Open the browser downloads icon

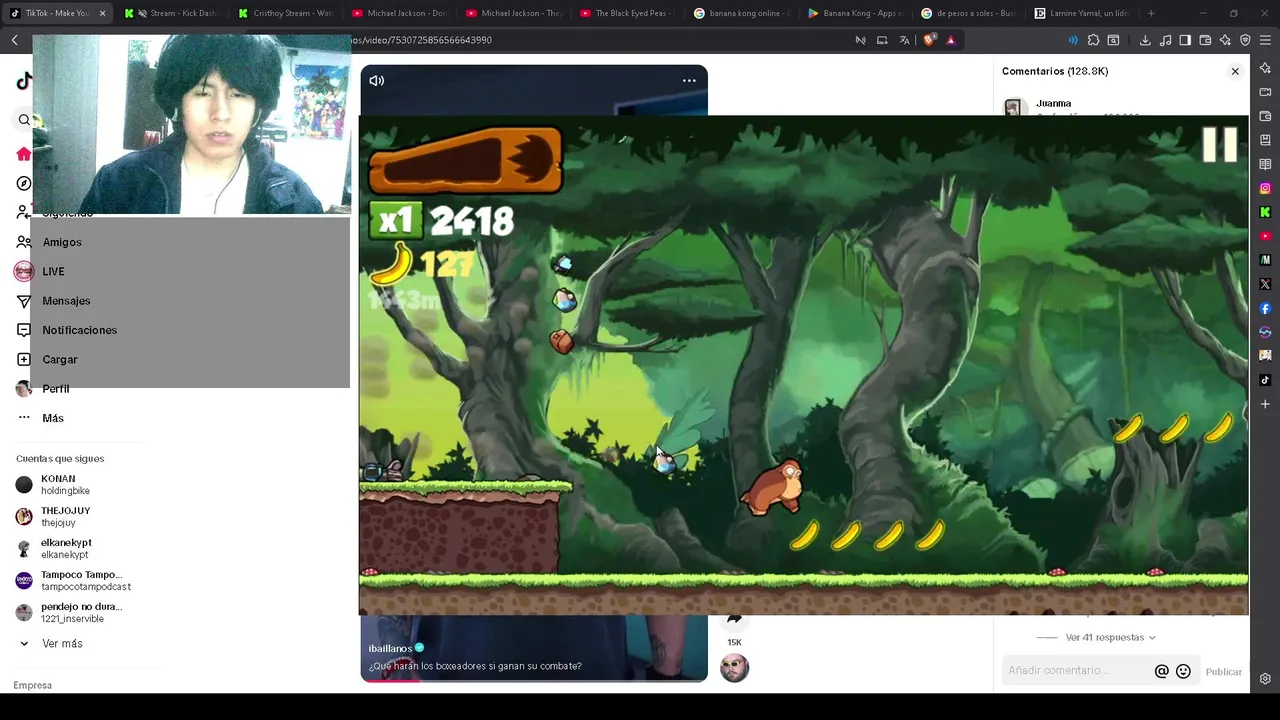point(1145,40)
